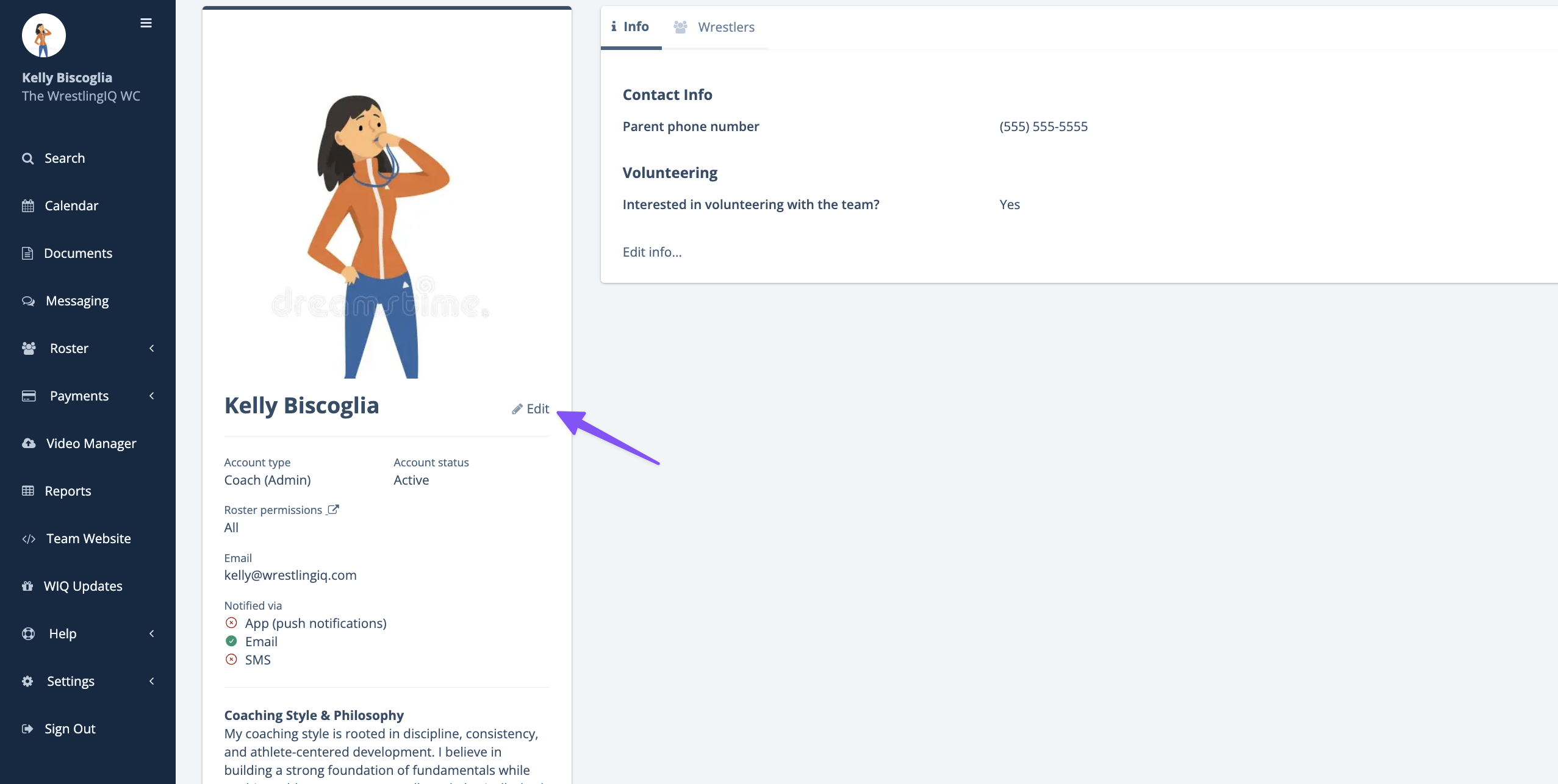Click the Sign Out arrow icon

(27, 729)
